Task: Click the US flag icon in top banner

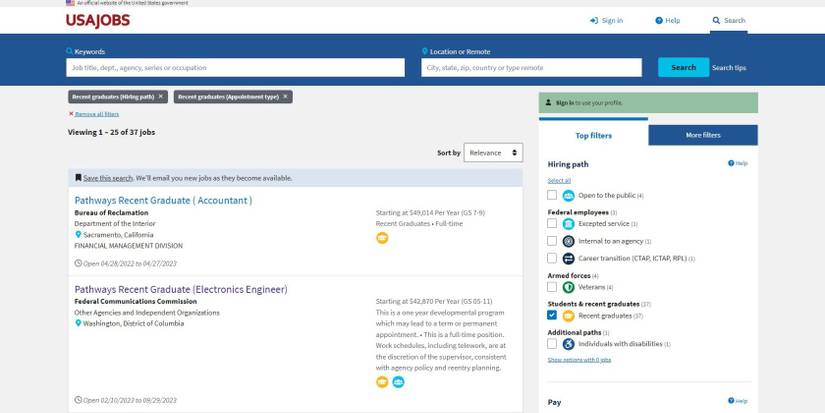Action: 70,3
